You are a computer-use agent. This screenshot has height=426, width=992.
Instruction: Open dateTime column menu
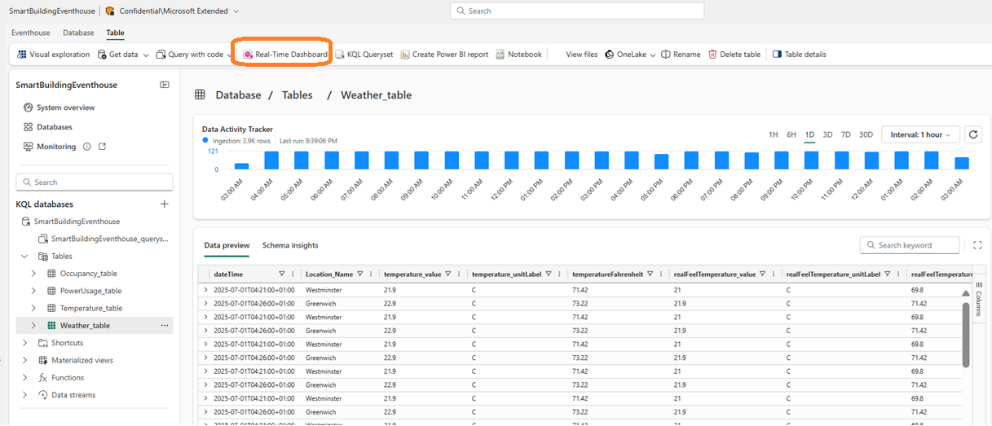point(292,274)
